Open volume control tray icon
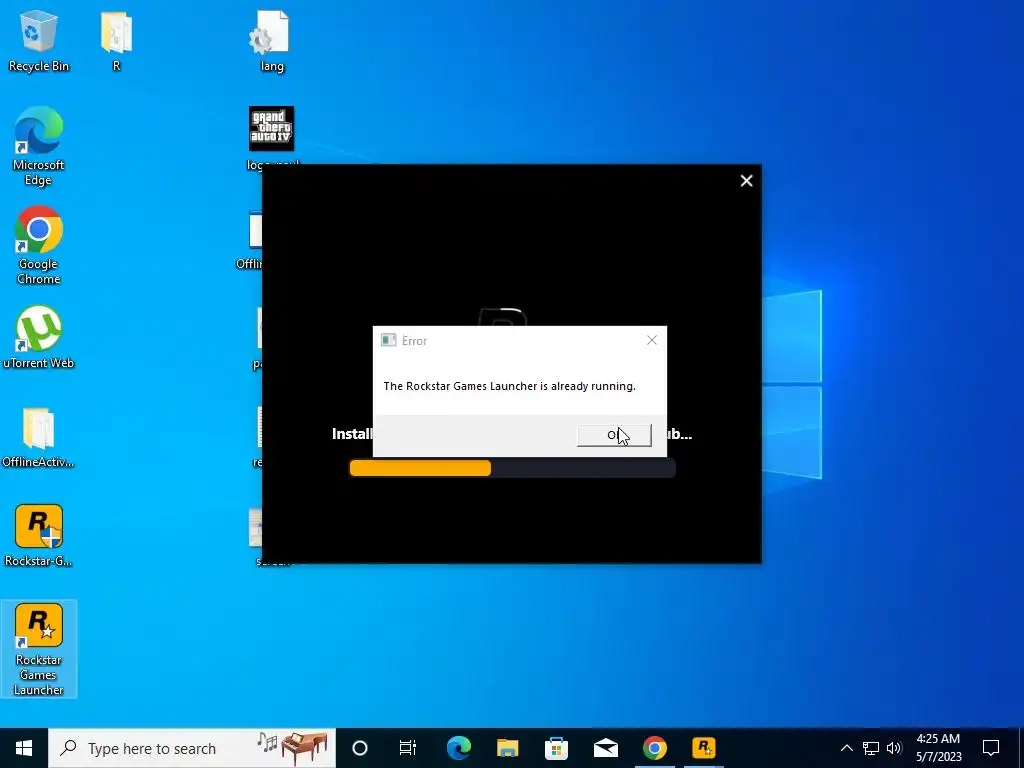 coord(894,748)
